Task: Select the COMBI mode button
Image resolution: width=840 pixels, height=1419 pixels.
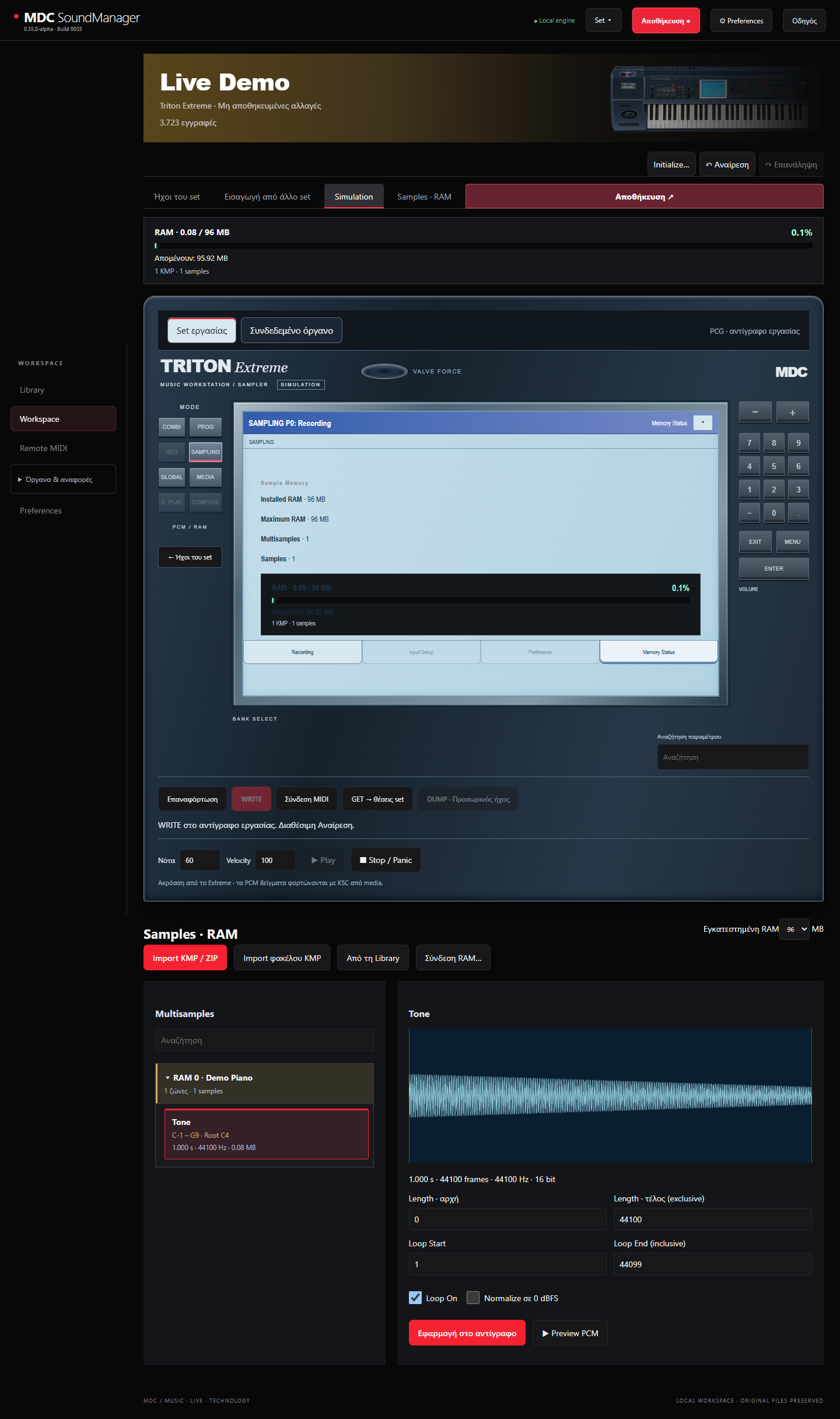Action: click(171, 427)
